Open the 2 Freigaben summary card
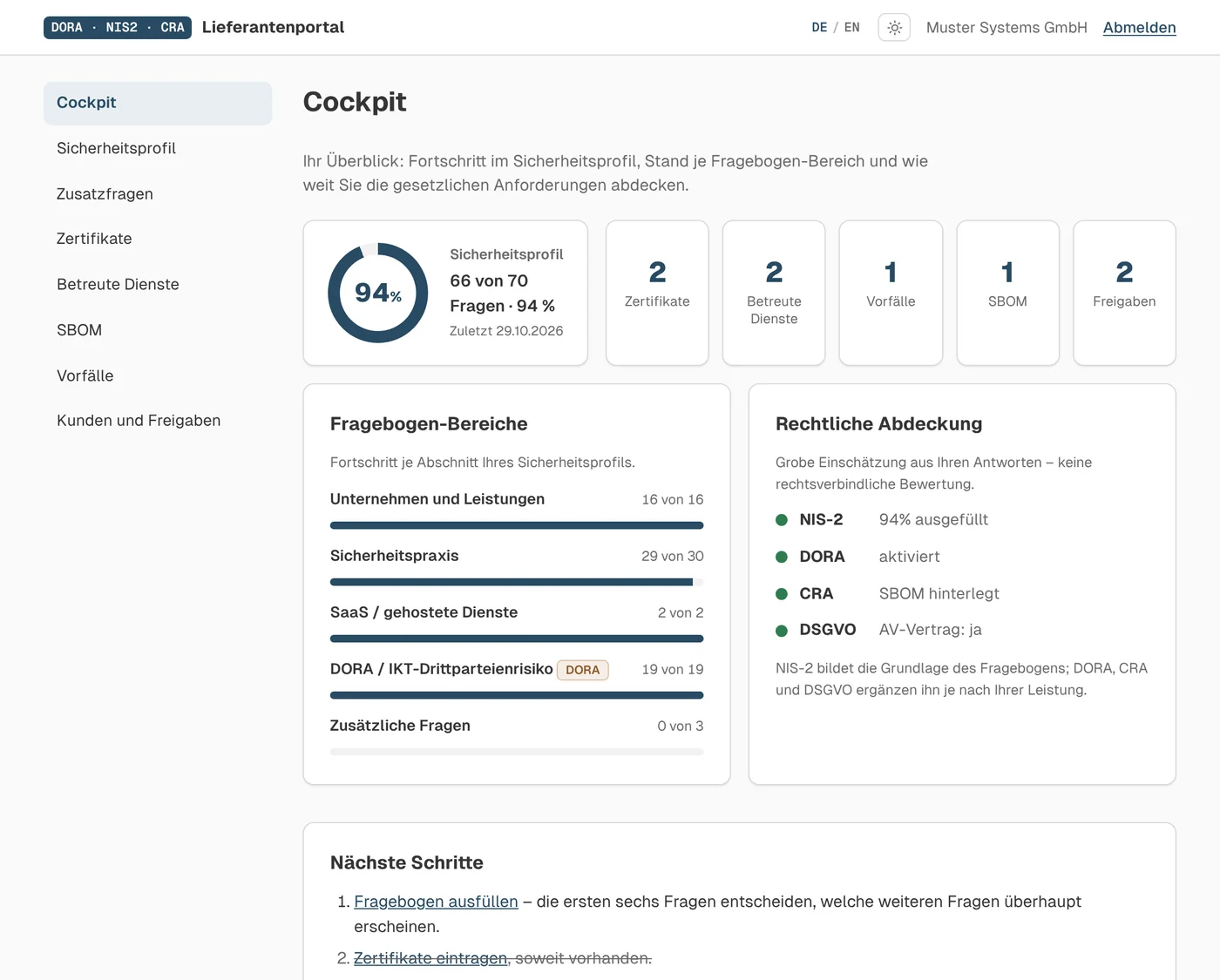 coord(1124,293)
